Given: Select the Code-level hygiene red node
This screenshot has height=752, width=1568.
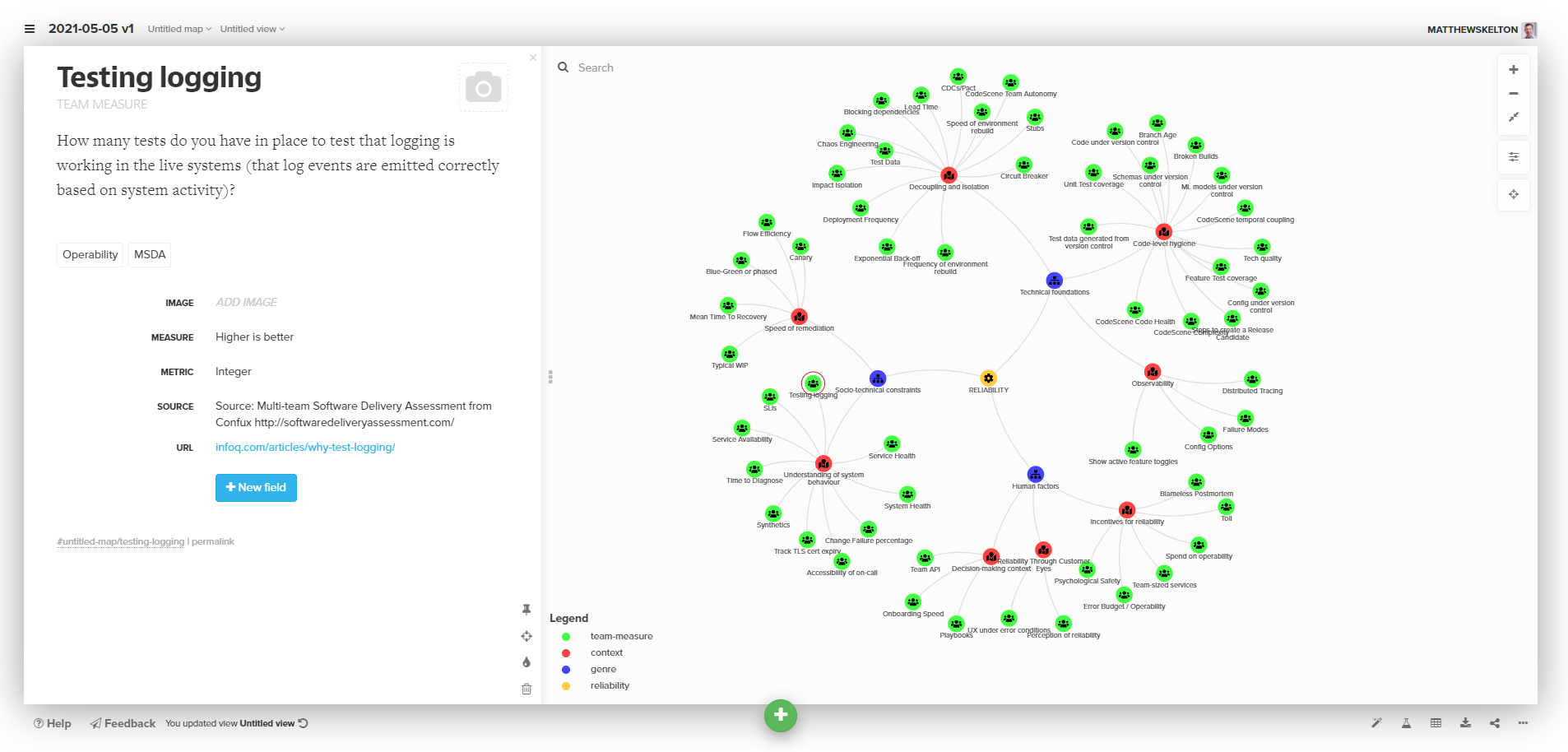Looking at the screenshot, I should click(1163, 231).
